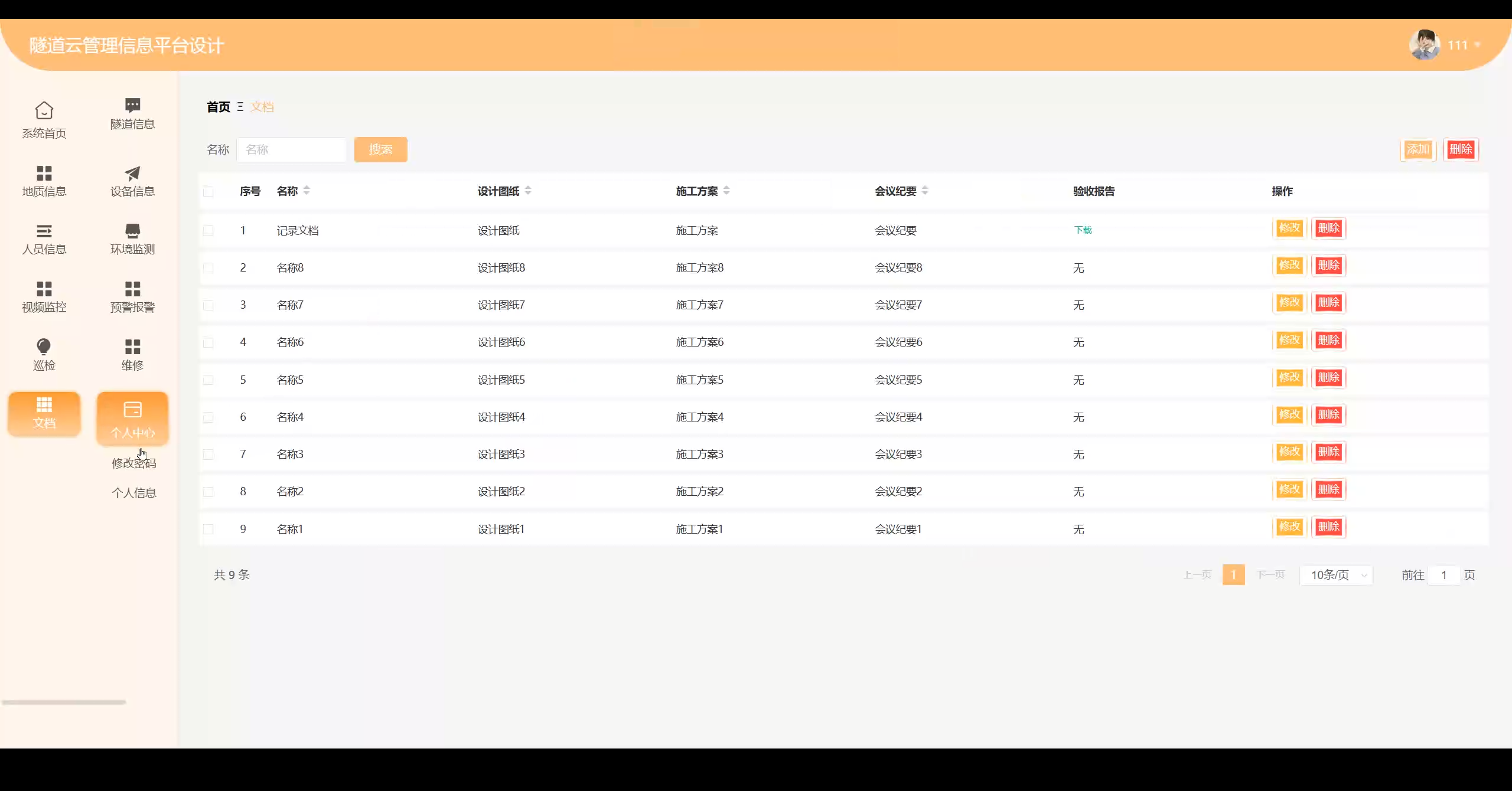This screenshot has height=791, width=1512.
Task: Toggle the select-all header checkbox
Action: pos(208,191)
